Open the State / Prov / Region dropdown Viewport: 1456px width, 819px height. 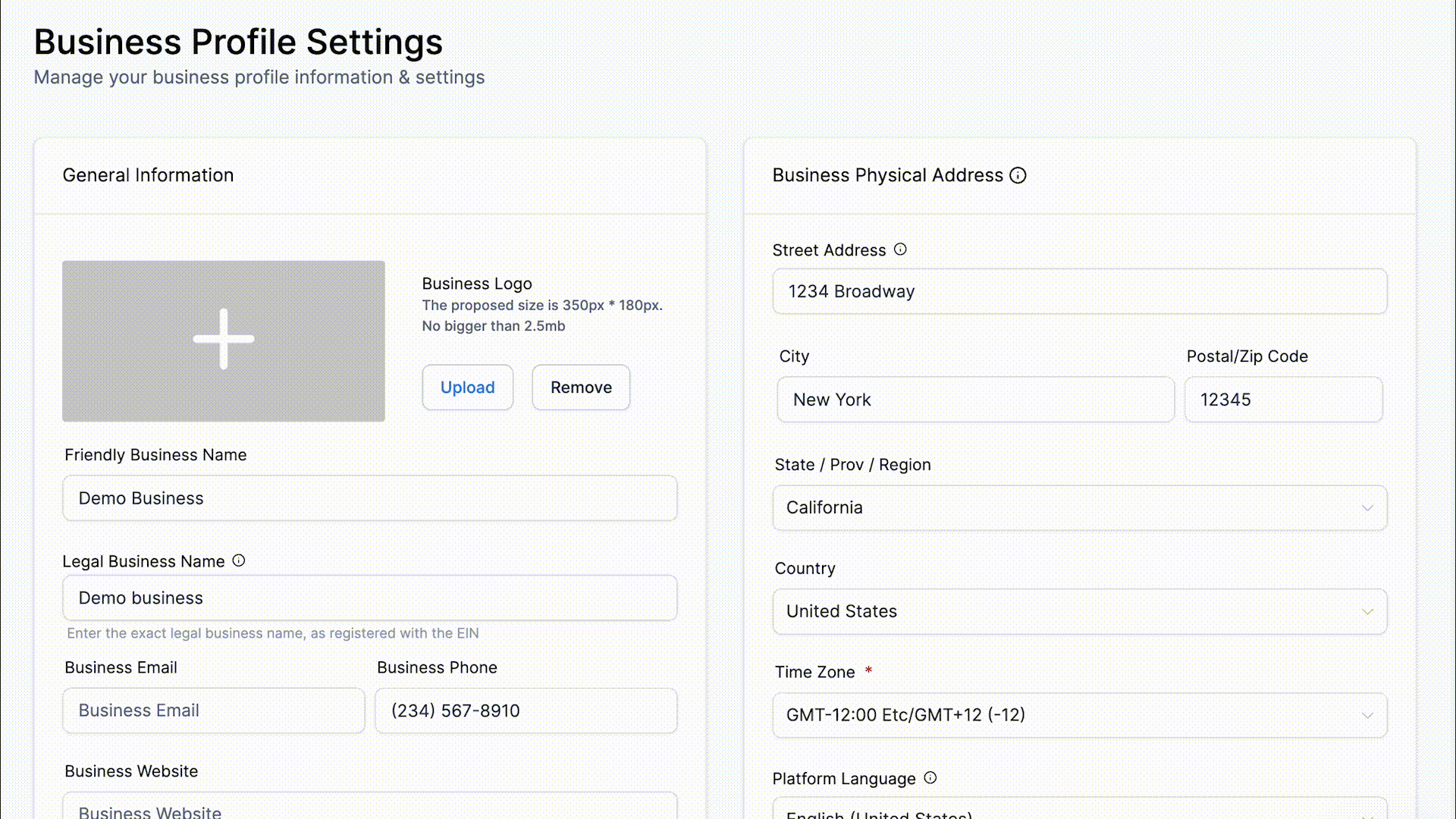point(1079,507)
